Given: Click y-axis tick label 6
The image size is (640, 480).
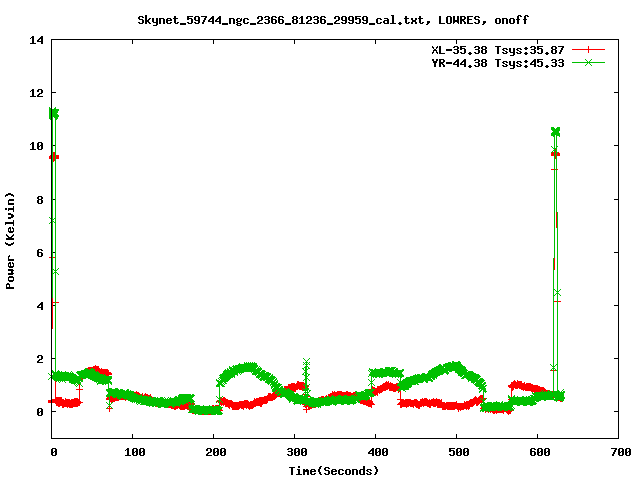Looking at the screenshot, I should pos(40,253).
